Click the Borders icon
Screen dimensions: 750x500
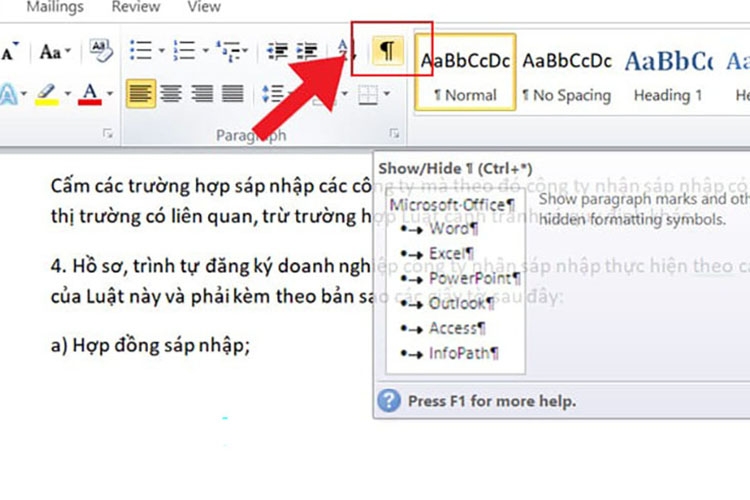368,94
